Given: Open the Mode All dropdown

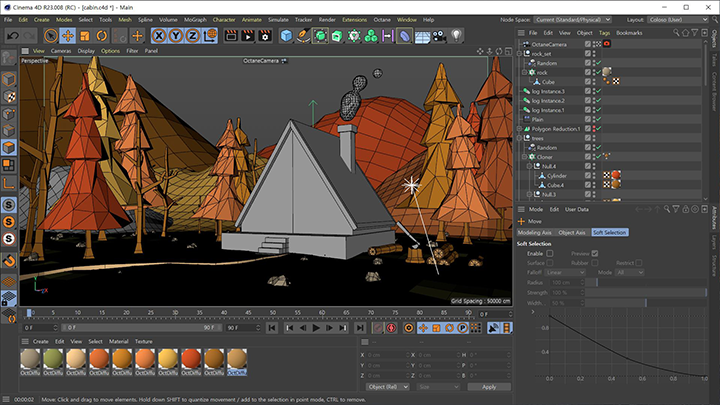Looking at the screenshot, I should [630, 273].
